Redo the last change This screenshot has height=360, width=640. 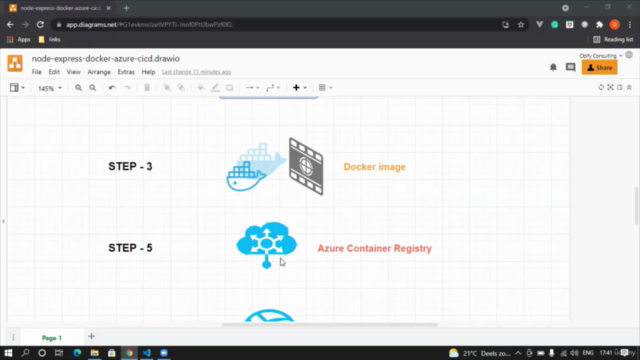click(127, 88)
